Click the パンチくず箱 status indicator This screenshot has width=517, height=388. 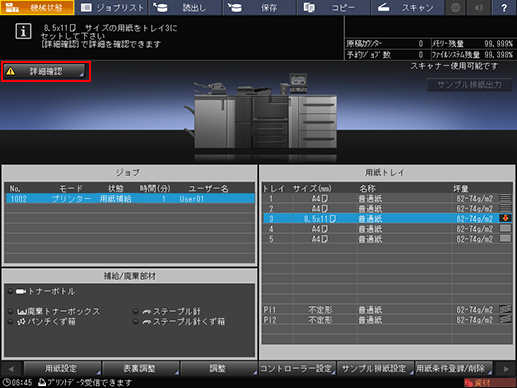[x=10, y=321]
